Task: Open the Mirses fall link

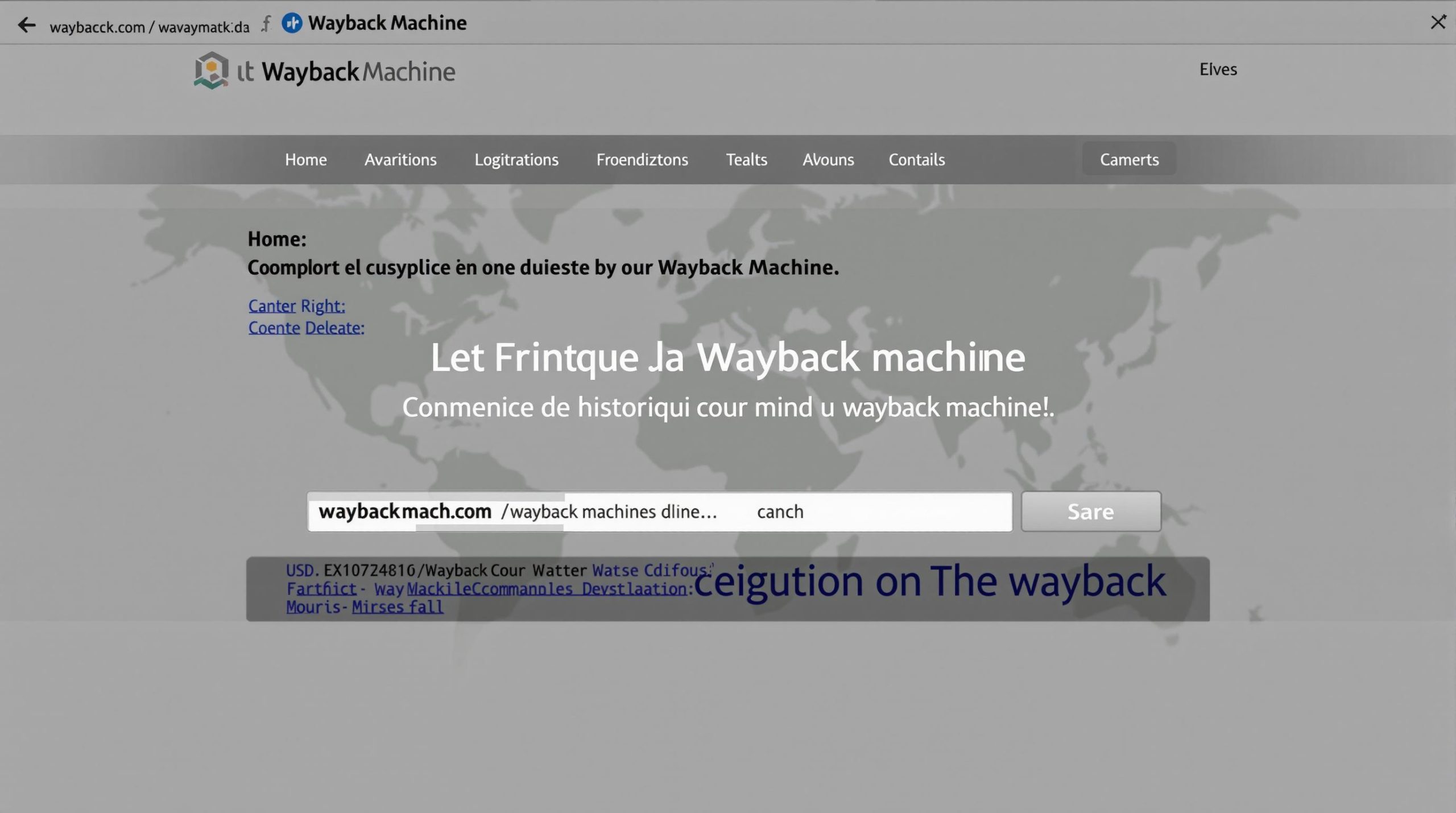Action: (397, 607)
